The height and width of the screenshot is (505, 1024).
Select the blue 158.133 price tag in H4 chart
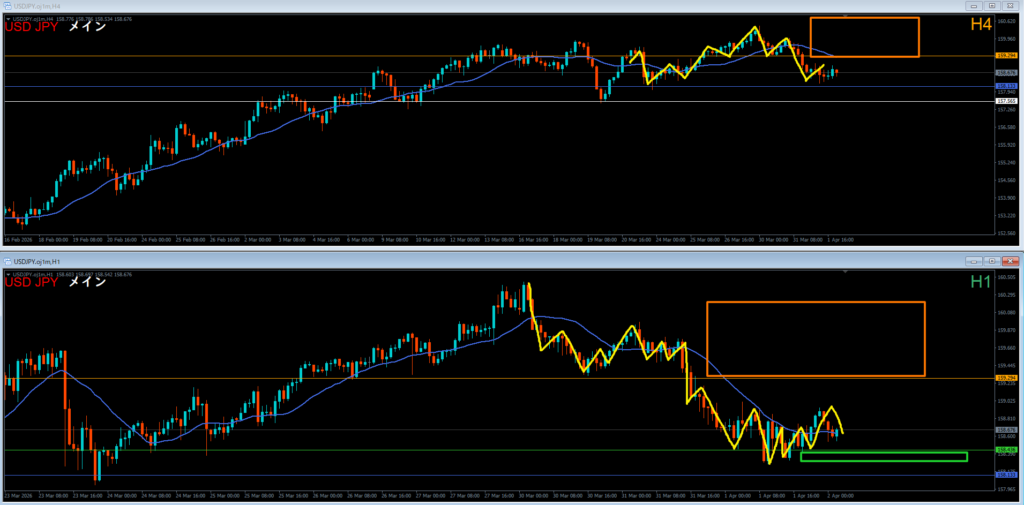click(1004, 86)
